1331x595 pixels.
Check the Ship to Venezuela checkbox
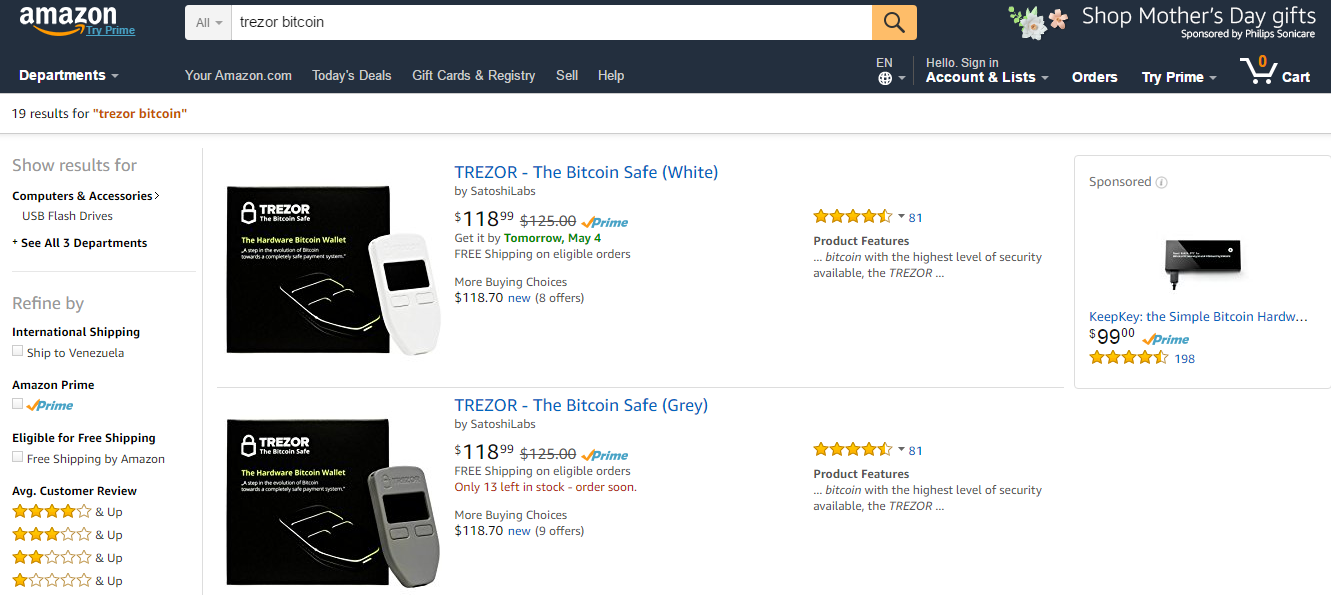click(x=17, y=351)
